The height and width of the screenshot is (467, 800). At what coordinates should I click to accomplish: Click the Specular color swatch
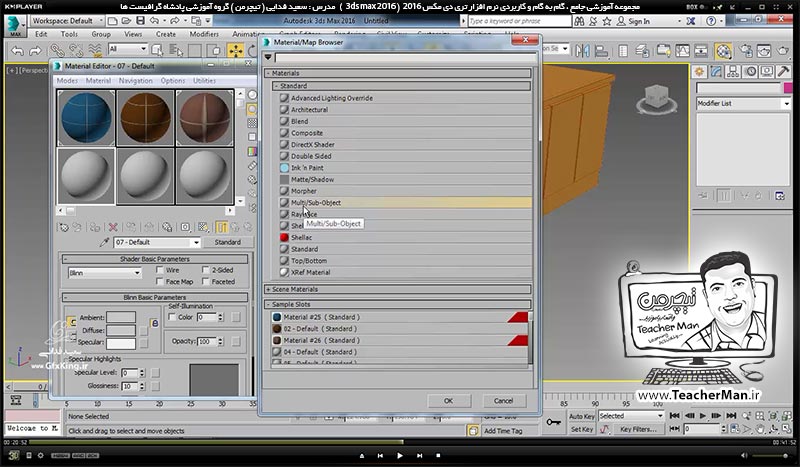(121, 343)
